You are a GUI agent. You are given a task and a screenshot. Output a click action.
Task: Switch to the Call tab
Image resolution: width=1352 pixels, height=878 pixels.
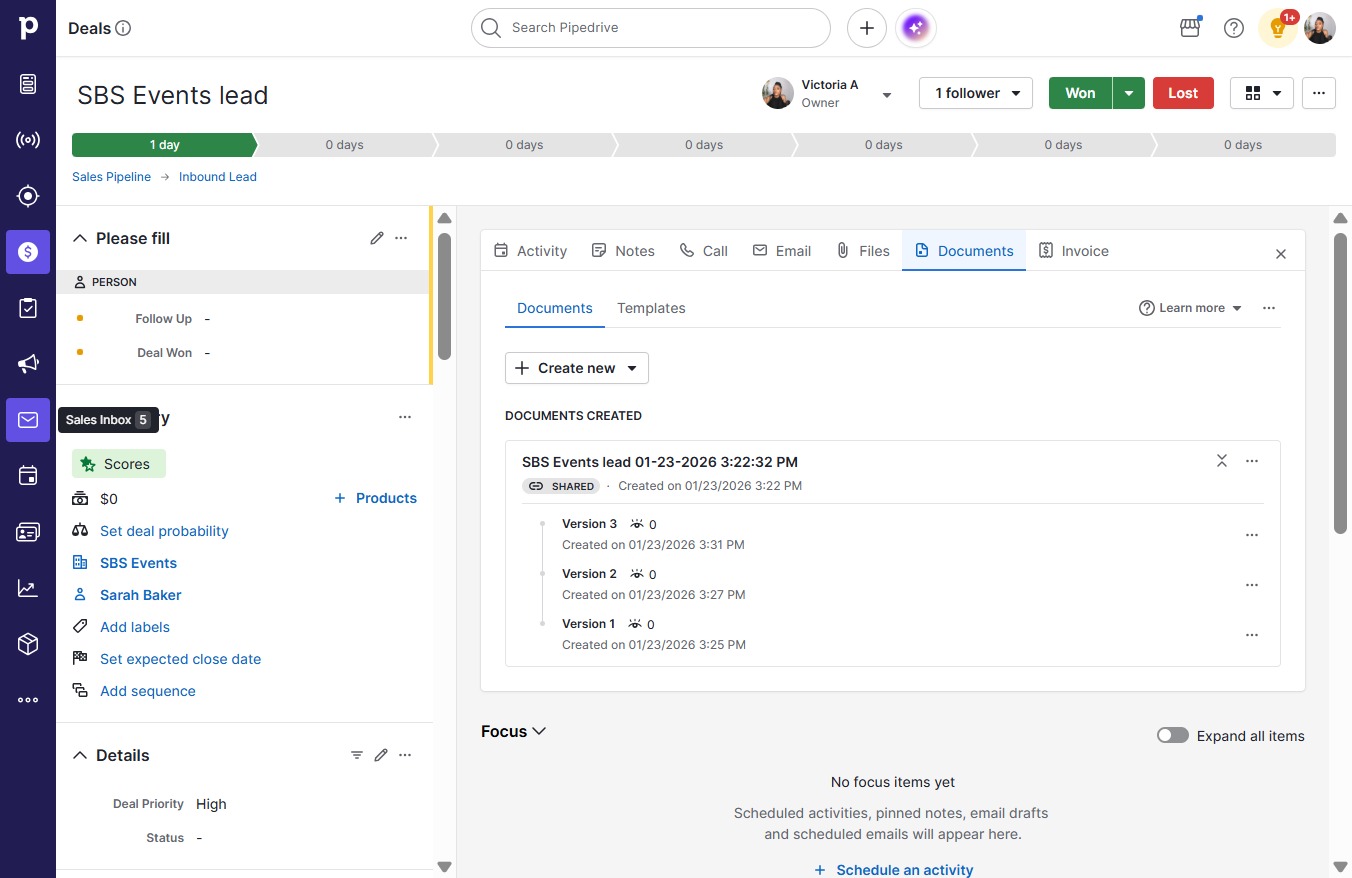point(704,251)
